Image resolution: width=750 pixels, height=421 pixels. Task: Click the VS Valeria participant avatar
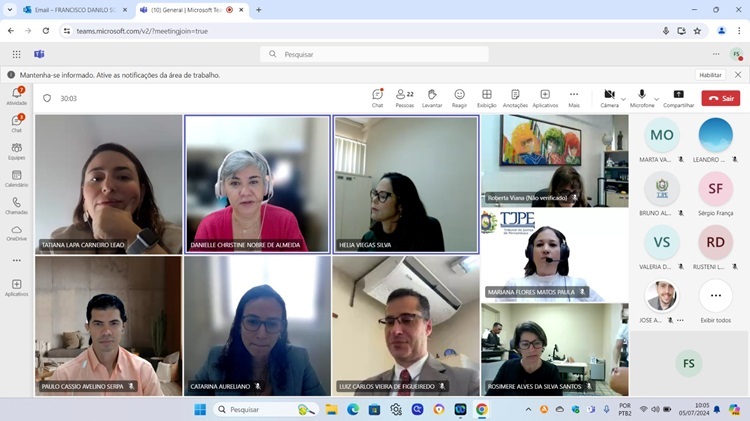click(x=662, y=242)
